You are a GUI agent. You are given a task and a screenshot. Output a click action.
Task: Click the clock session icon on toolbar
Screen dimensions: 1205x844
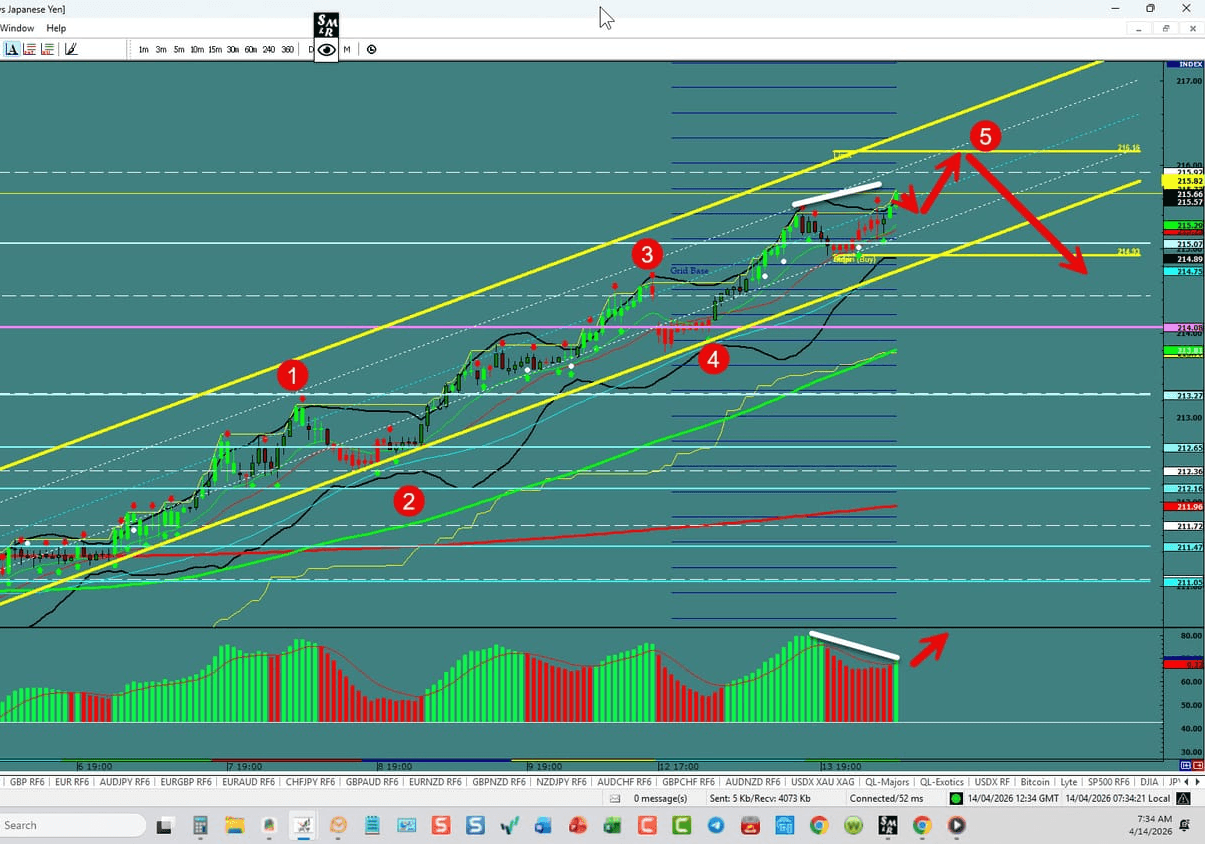coord(371,49)
